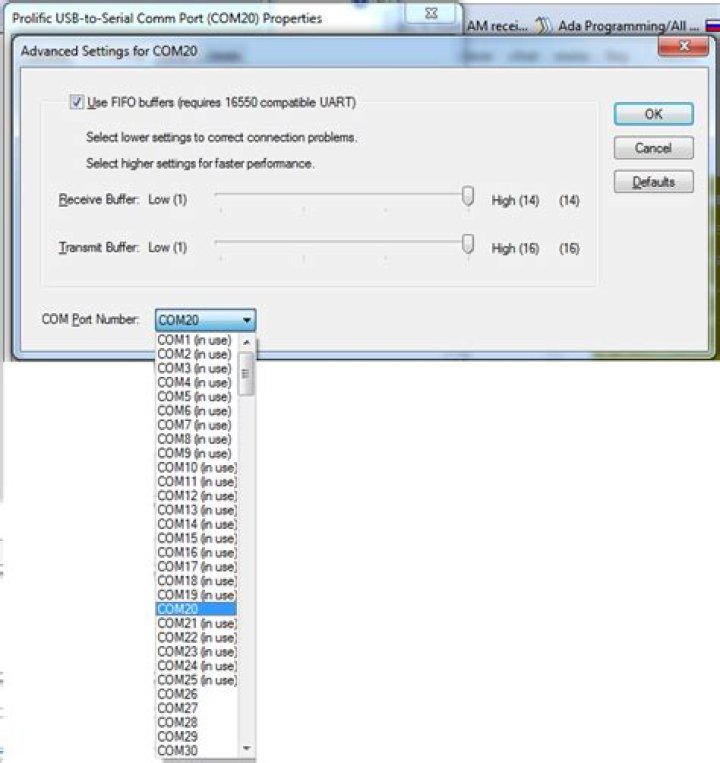Image resolution: width=720 pixels, height=763 pixels.
Task: Collapse the COM Port Number combo box
Action: point(205,320)
